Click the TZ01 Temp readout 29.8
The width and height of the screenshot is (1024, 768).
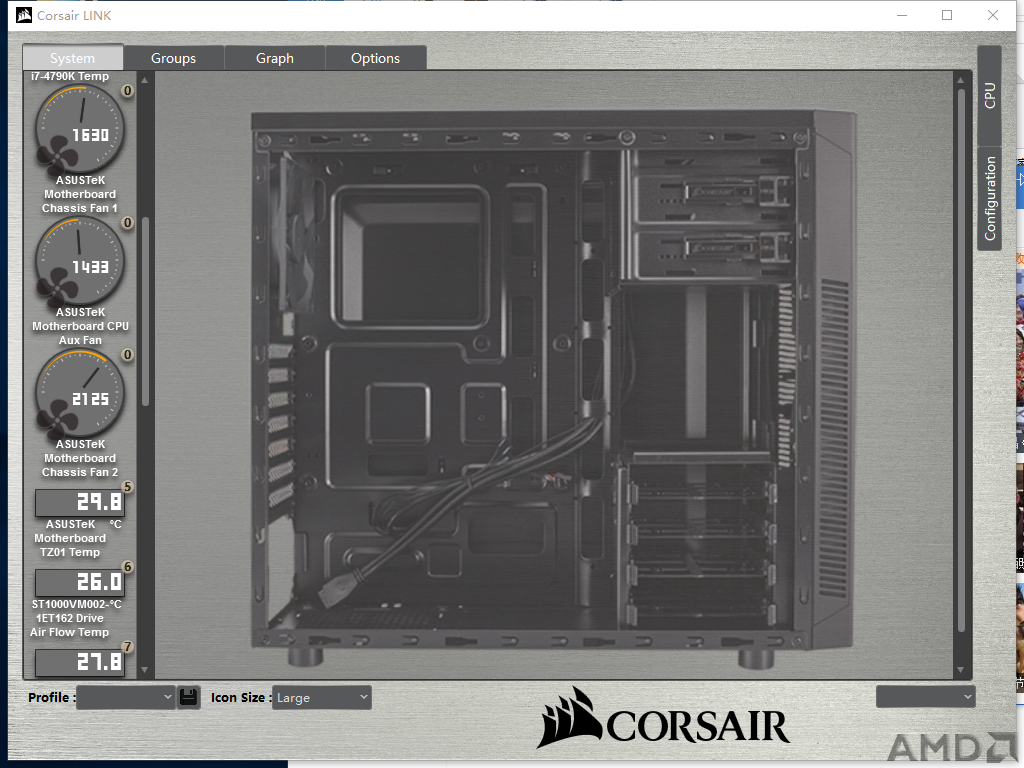(x=79, y=502)
